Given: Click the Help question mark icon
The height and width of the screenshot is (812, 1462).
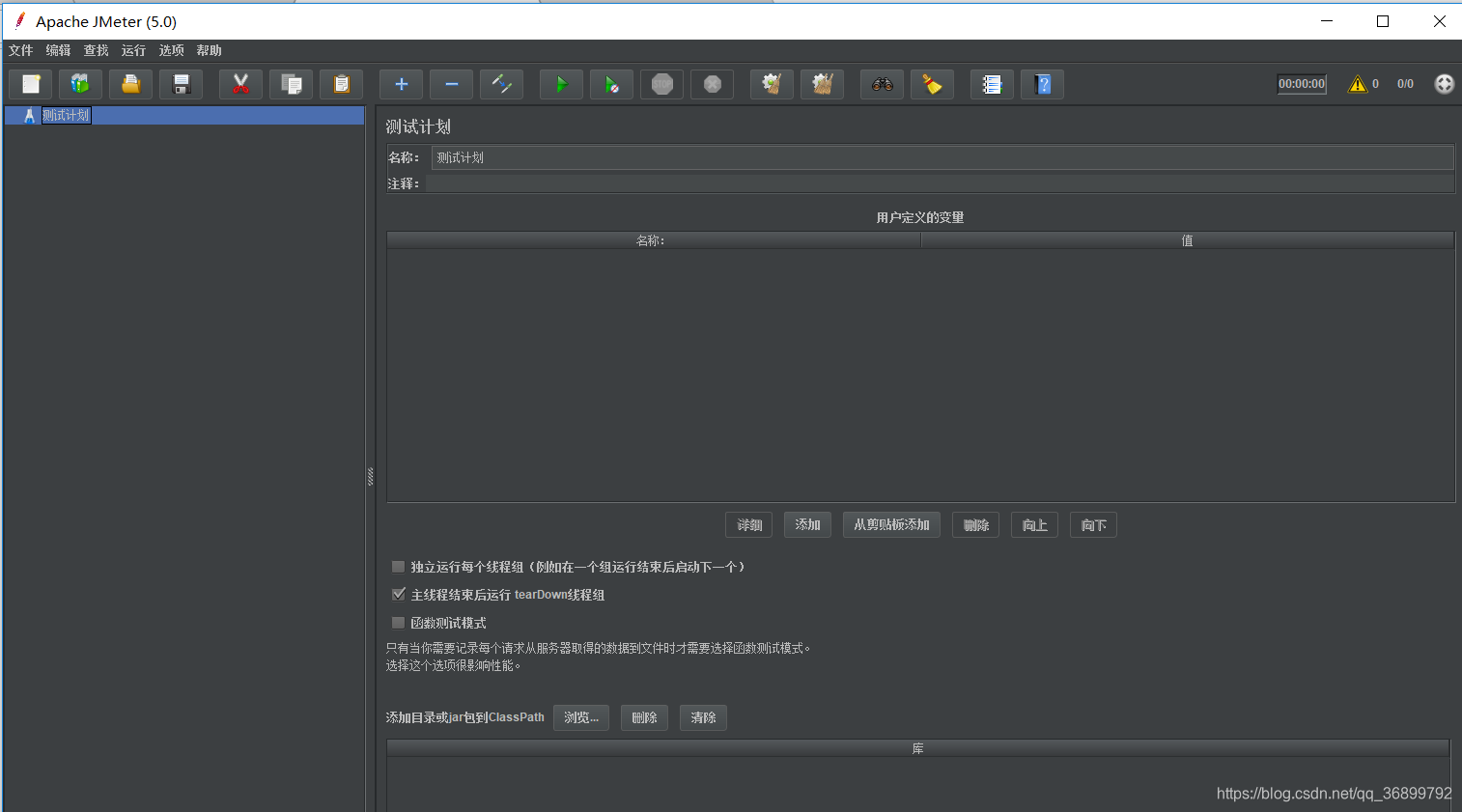Looking at the screenshot, I should [1042, 84].
